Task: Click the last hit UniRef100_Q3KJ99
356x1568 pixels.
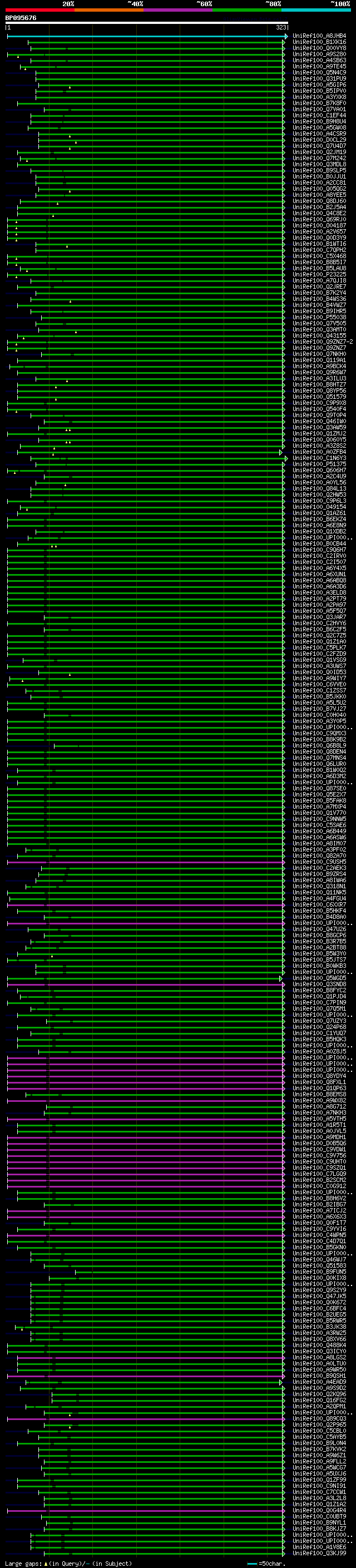Action: [319, 1553]
